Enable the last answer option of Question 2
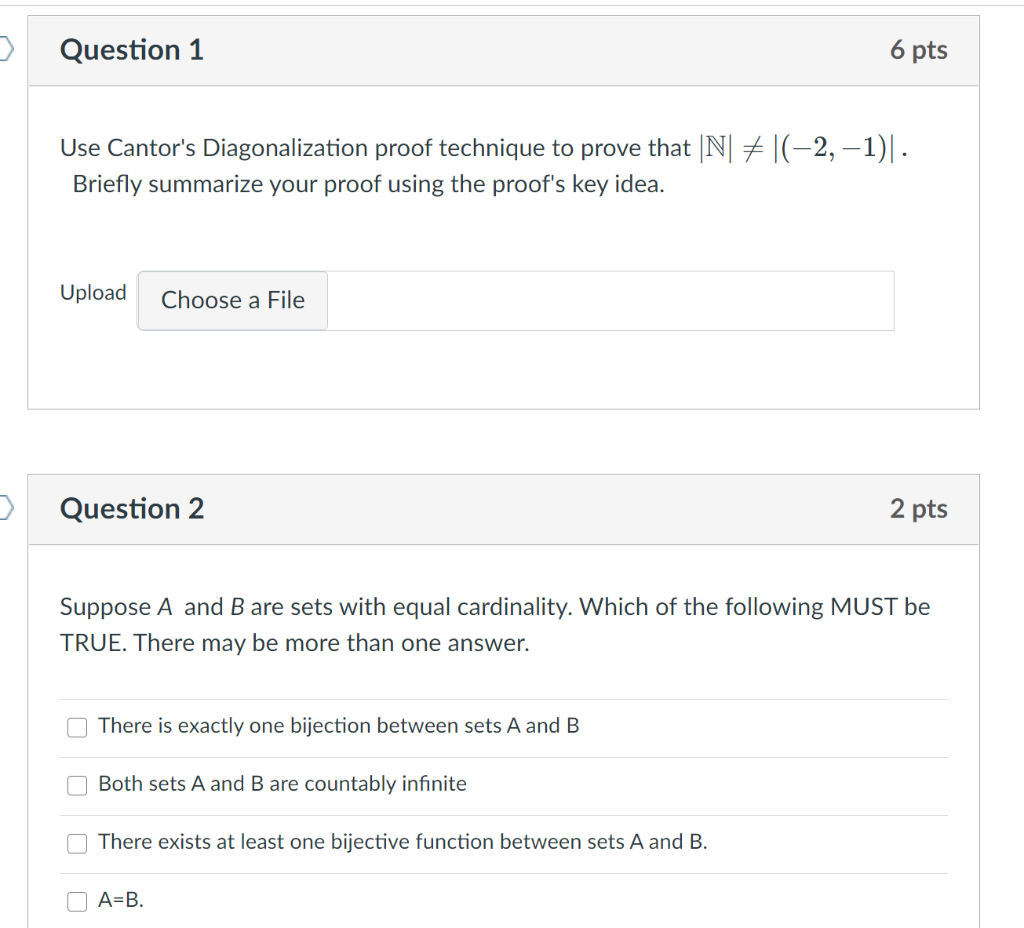This screenshot has height=928, width=1024. coord(77,901)
